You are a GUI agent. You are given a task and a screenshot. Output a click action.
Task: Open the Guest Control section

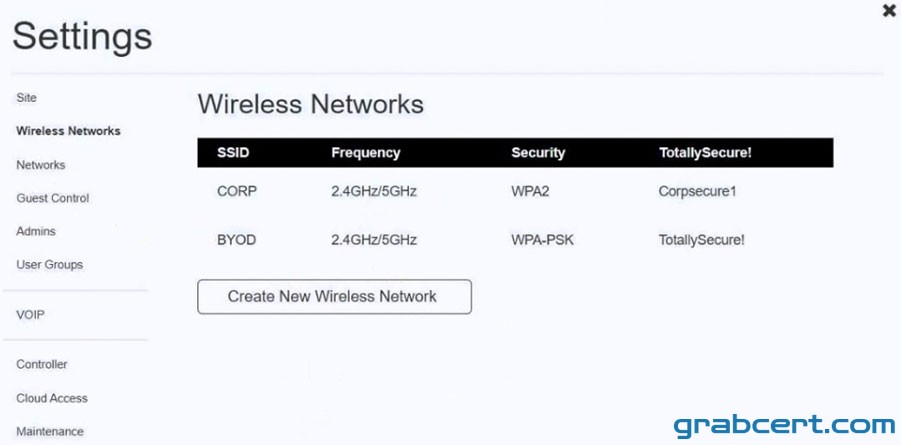point(53,198)
